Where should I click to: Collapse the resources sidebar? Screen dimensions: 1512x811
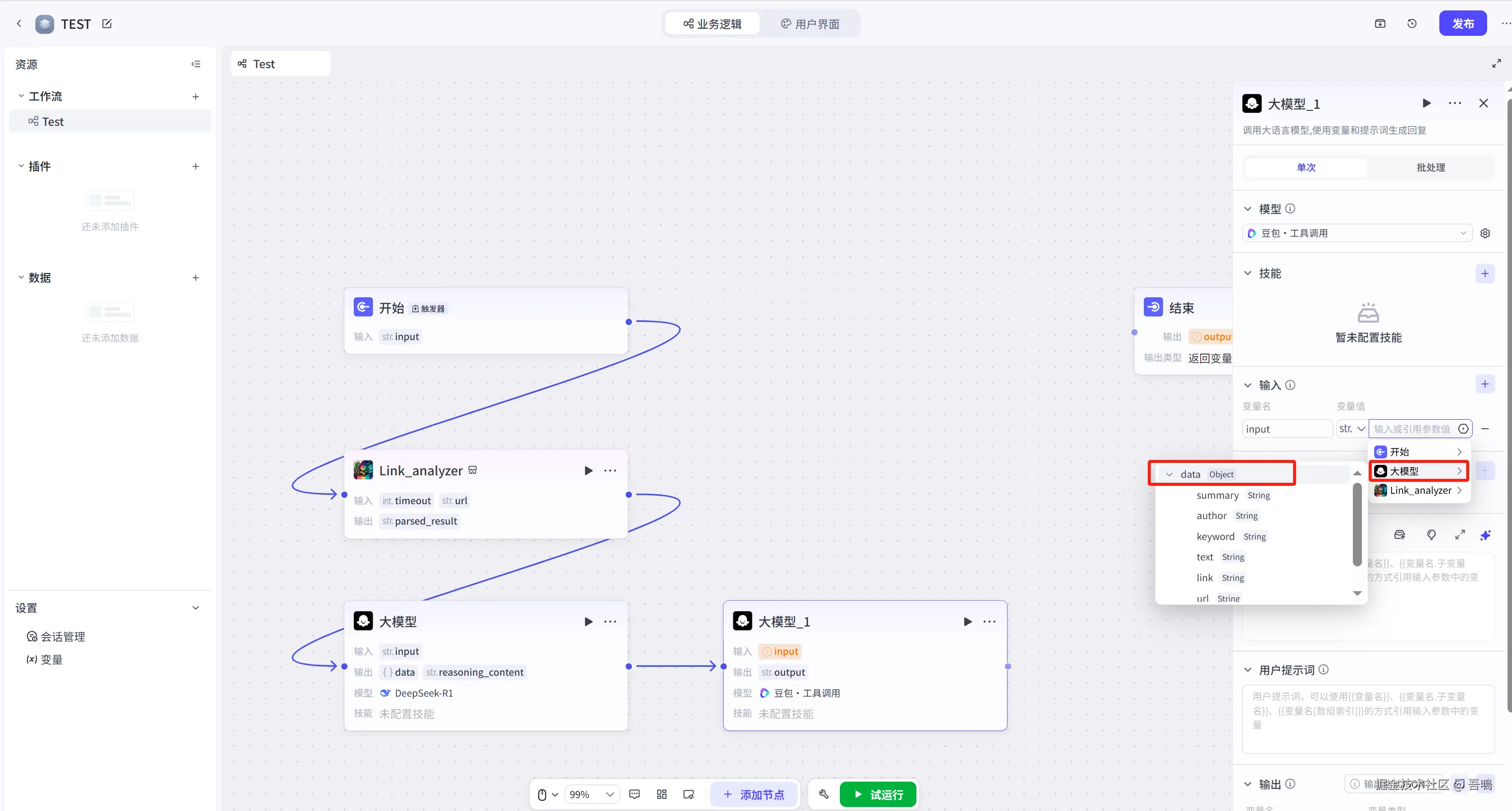(x=196, y=64)
